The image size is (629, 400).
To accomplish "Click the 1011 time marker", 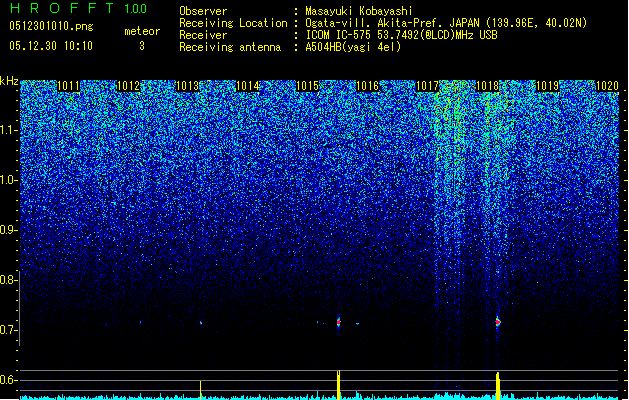I will (x=68, y=86).
